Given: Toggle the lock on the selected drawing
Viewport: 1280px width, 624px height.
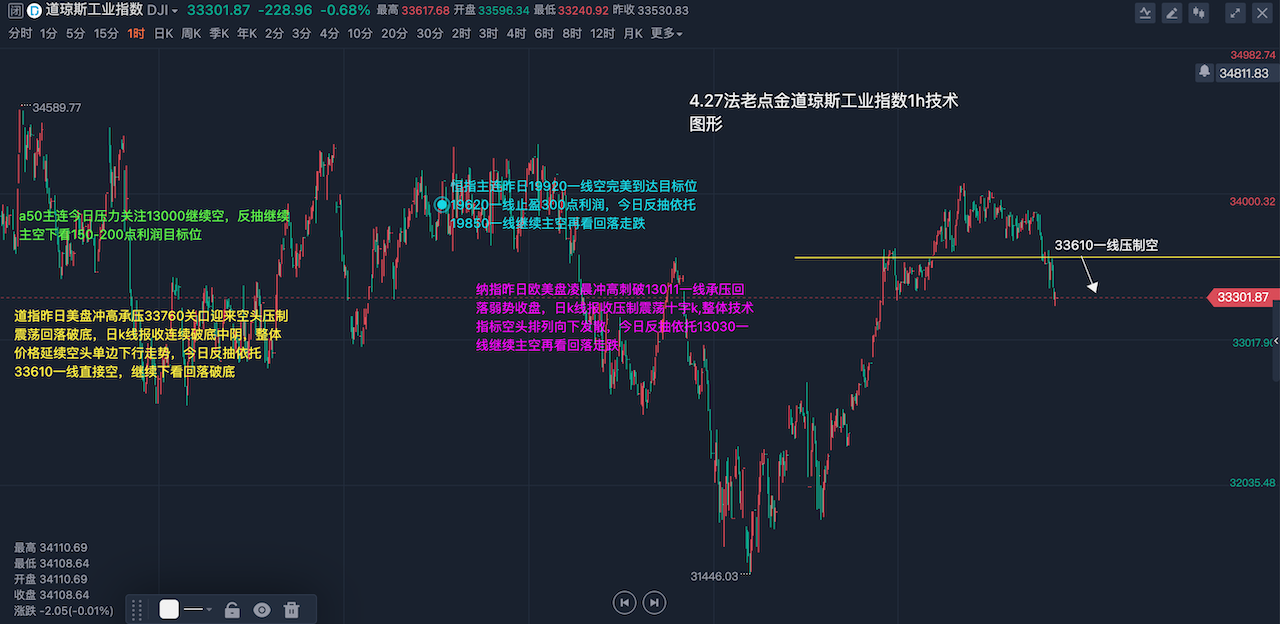Looking at the screenshot, I should coord(232,610).
